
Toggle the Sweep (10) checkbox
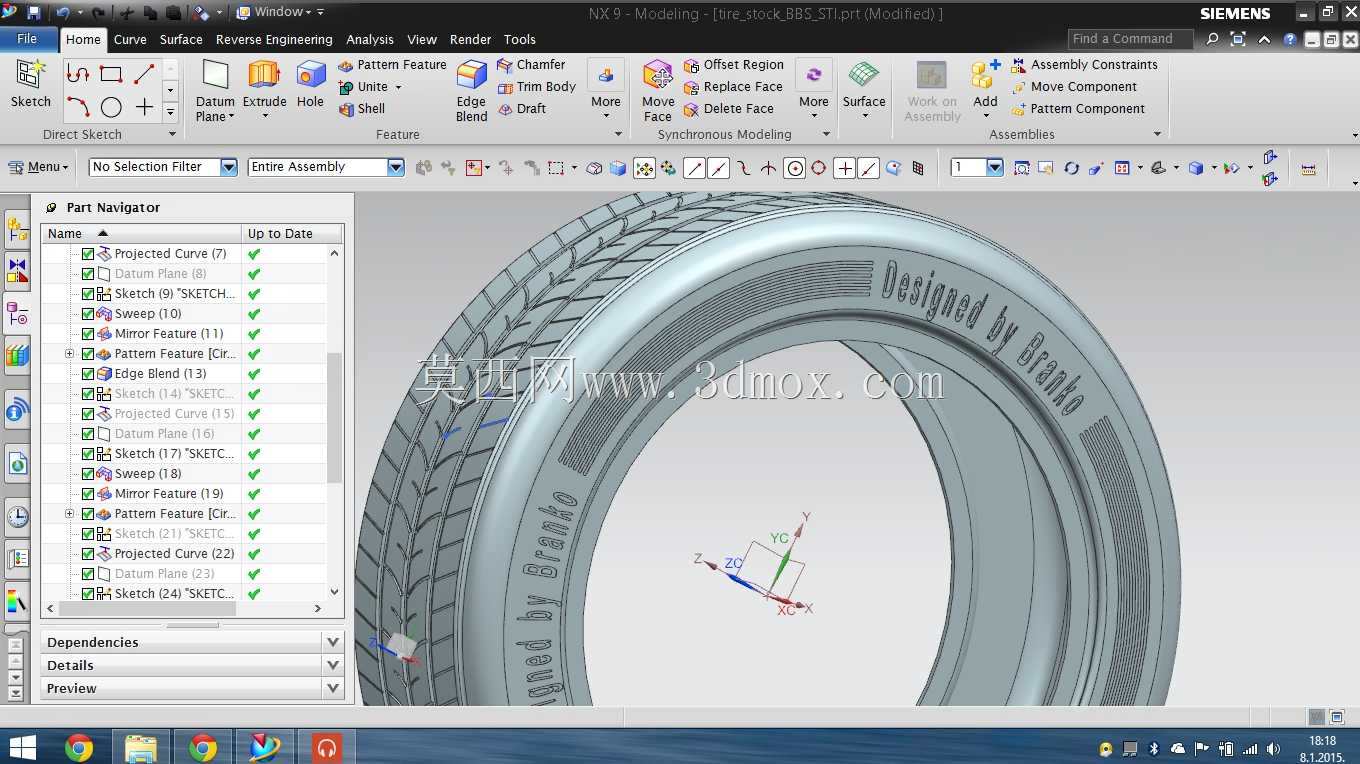click(88, 314)
